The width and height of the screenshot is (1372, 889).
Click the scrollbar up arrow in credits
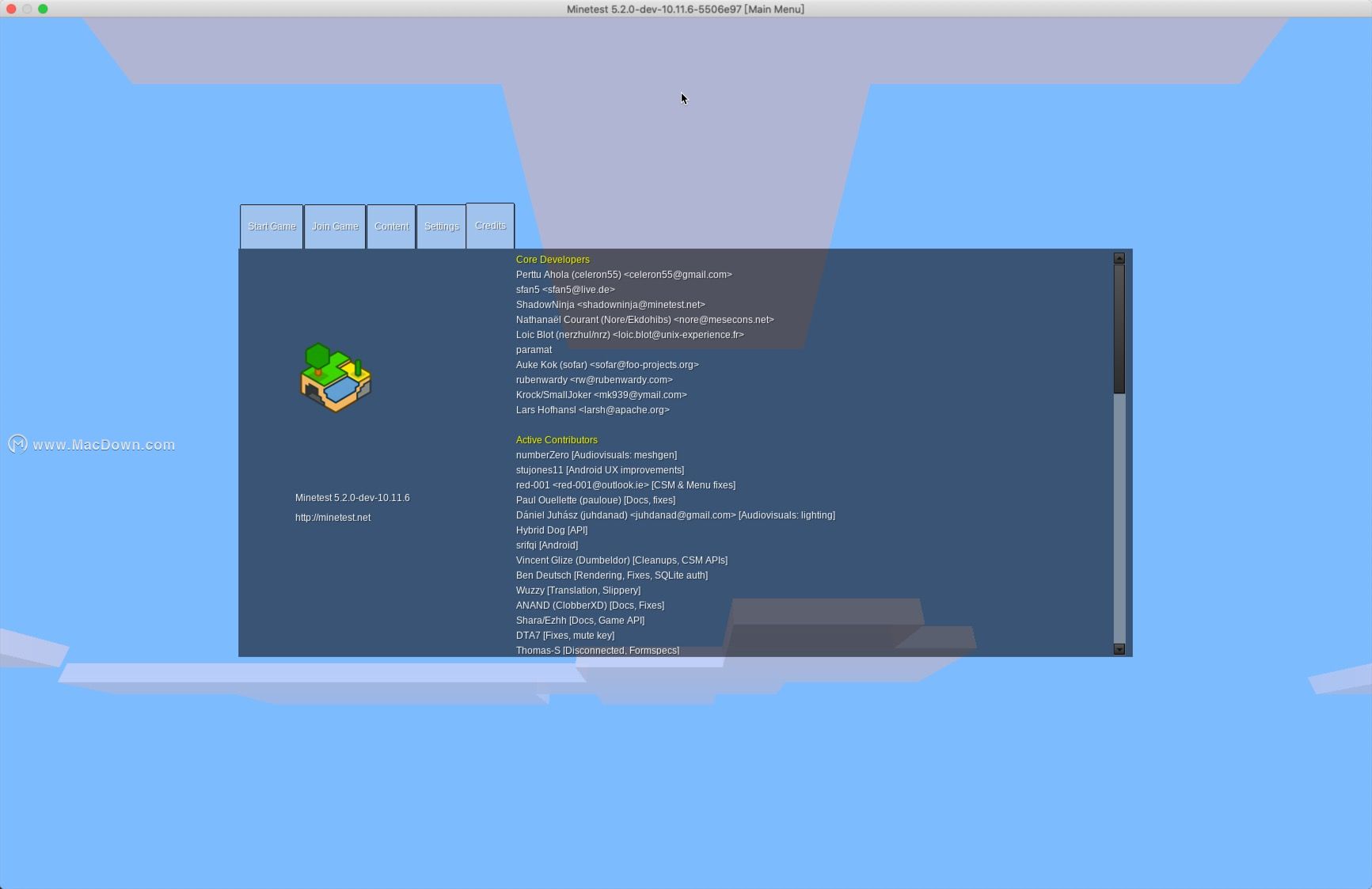click(x=1119, y=258)
